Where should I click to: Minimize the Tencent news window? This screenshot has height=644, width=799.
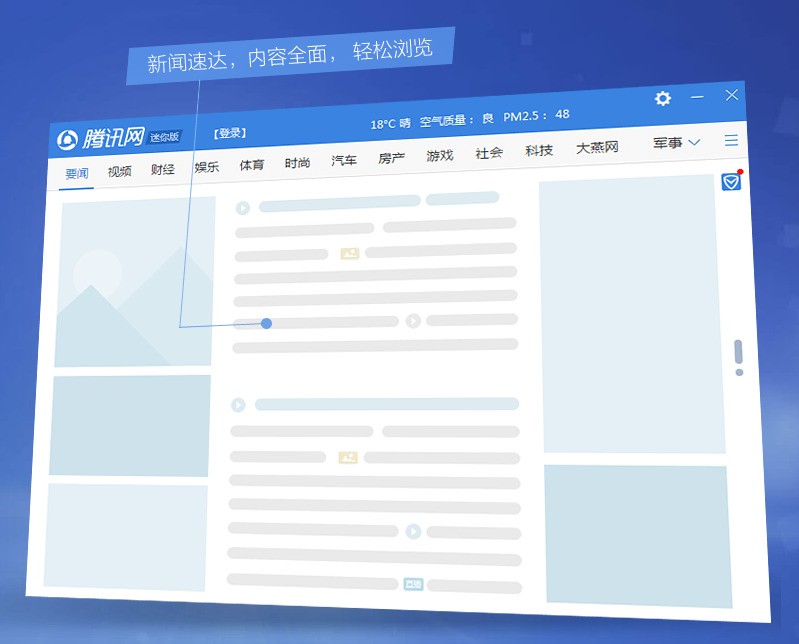point(698,96)
